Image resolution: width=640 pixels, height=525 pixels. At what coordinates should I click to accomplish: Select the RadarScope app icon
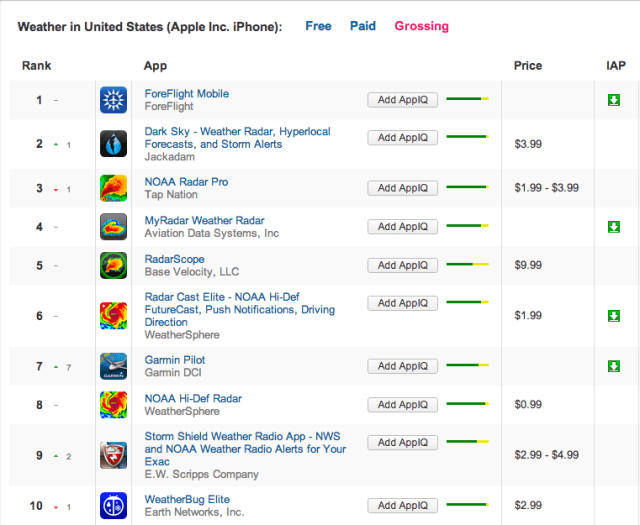113,265
